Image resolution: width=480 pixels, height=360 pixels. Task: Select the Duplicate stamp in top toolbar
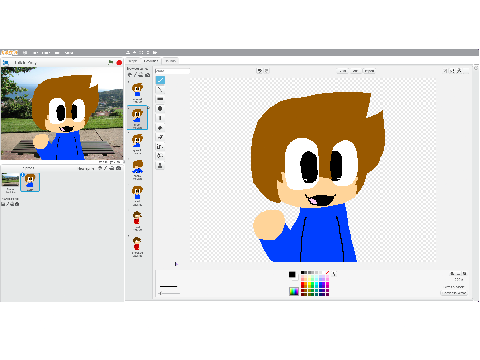click(128, 52)
